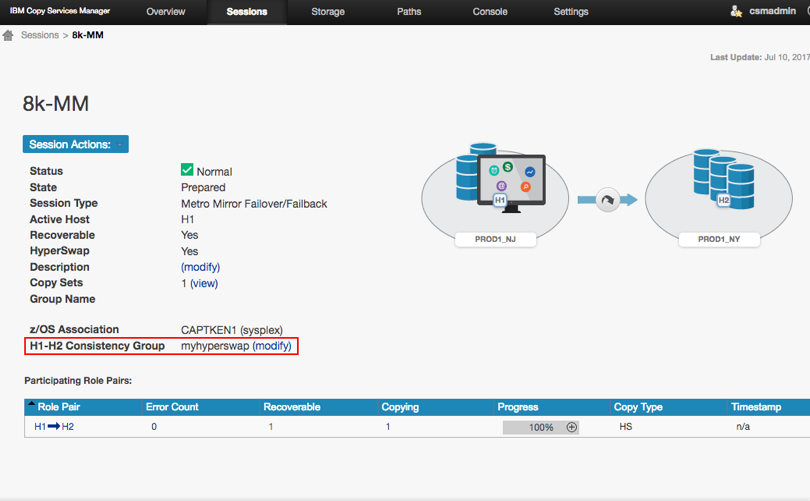This screenshot has width=810, height=501.
Task: Sort by Timestamp column header
Action: 756,407
